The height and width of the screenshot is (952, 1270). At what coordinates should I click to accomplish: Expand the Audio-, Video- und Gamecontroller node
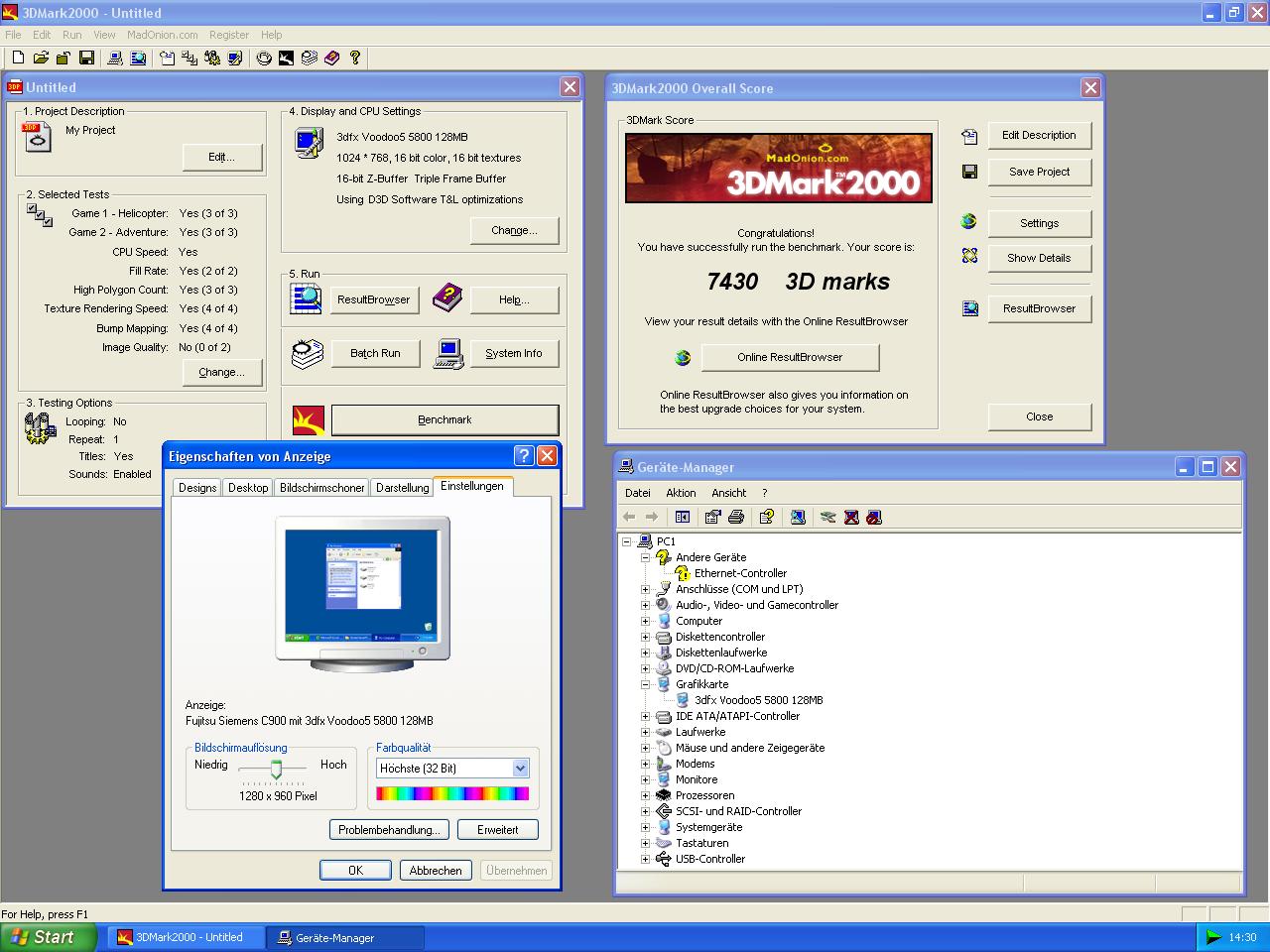pyautogui.click(x=645, y=605)
